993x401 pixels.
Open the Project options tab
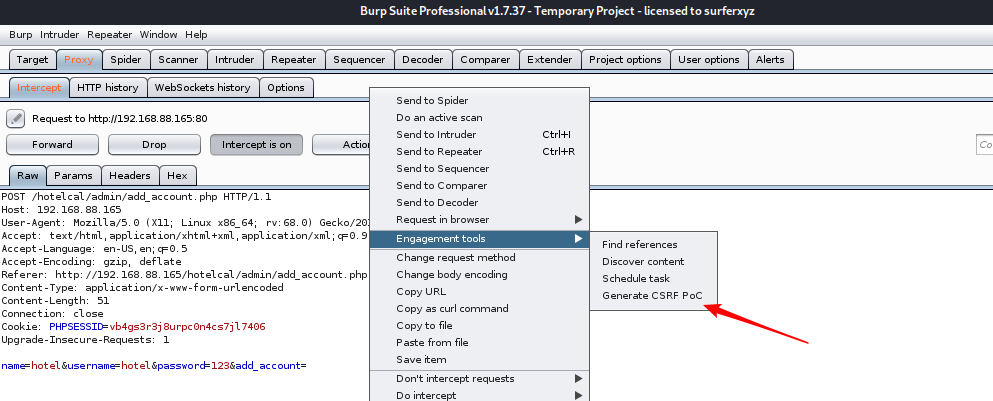pos(625,60)
